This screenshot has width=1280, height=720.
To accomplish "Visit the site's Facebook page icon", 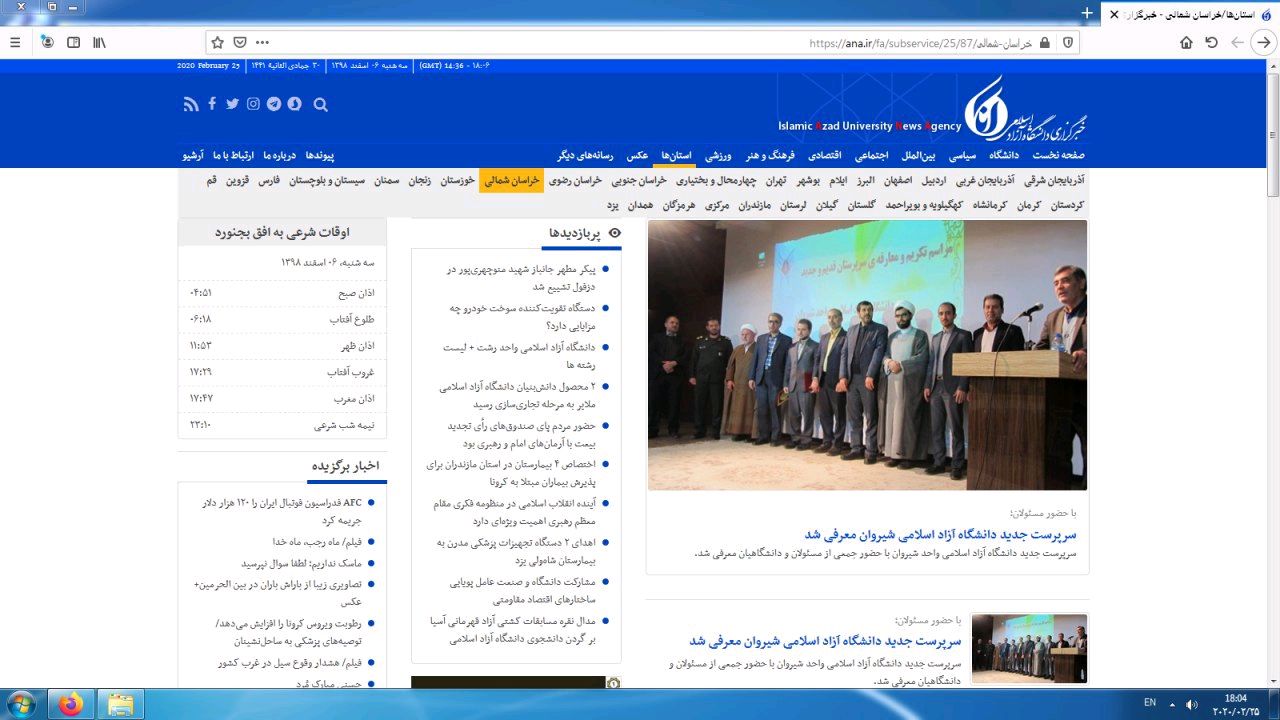I will tap(212, 104).
